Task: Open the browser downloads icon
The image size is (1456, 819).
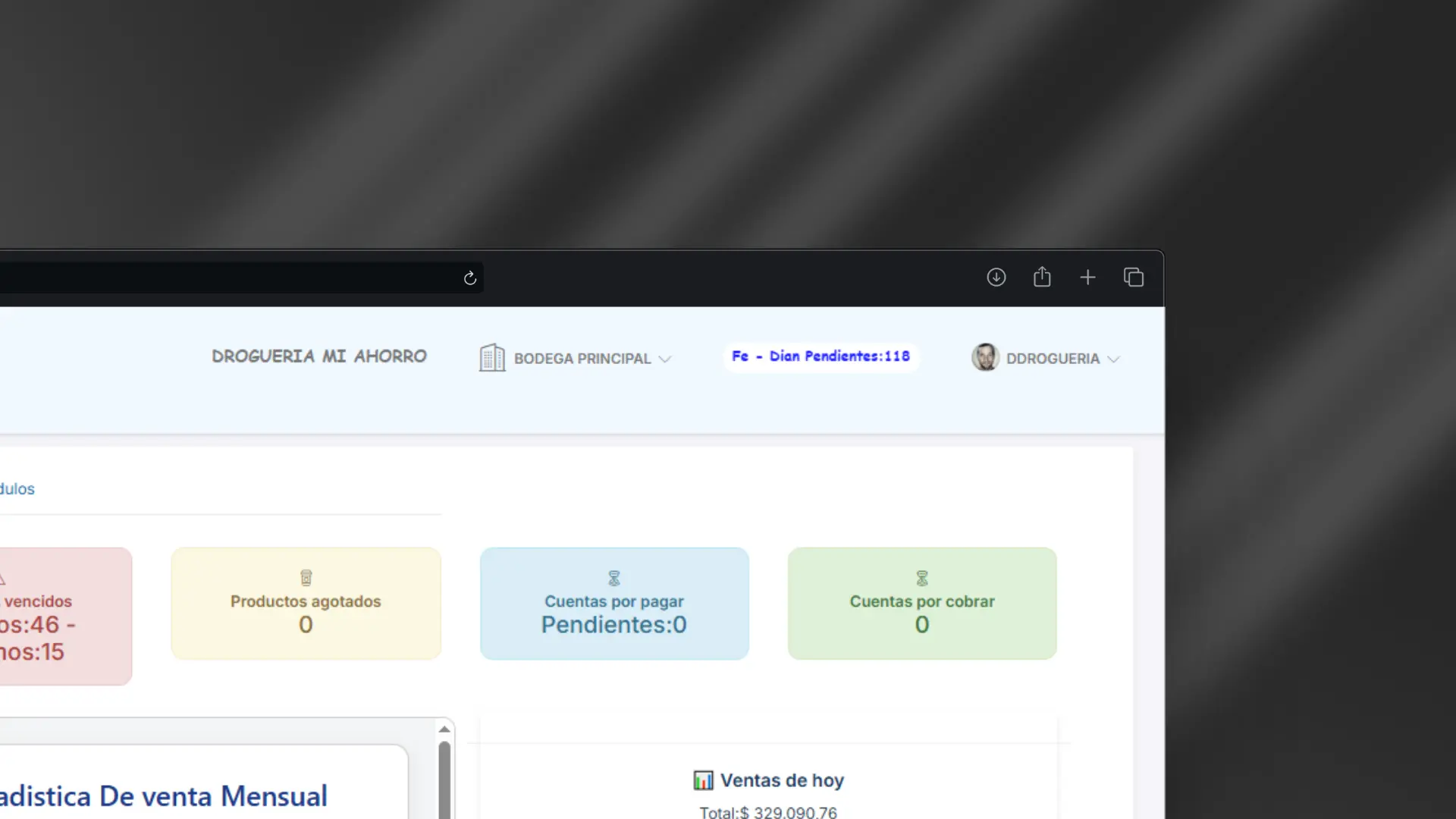Action: click(x=996, y=278)
